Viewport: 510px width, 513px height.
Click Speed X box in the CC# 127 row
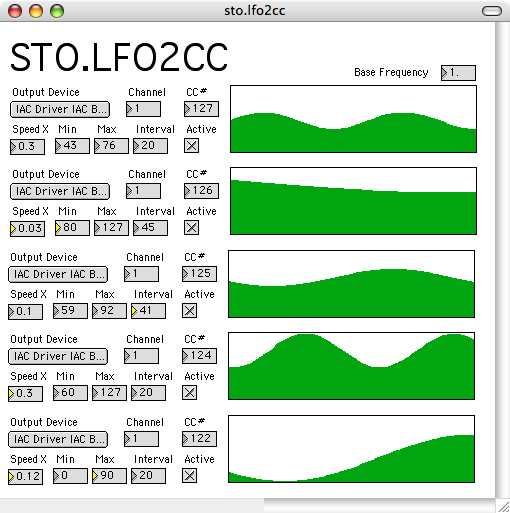pyautogui.click(x=27, y=147)
